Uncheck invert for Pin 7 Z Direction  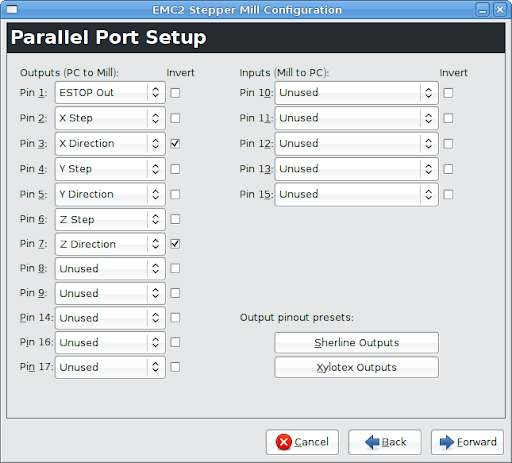coord(175,244)
